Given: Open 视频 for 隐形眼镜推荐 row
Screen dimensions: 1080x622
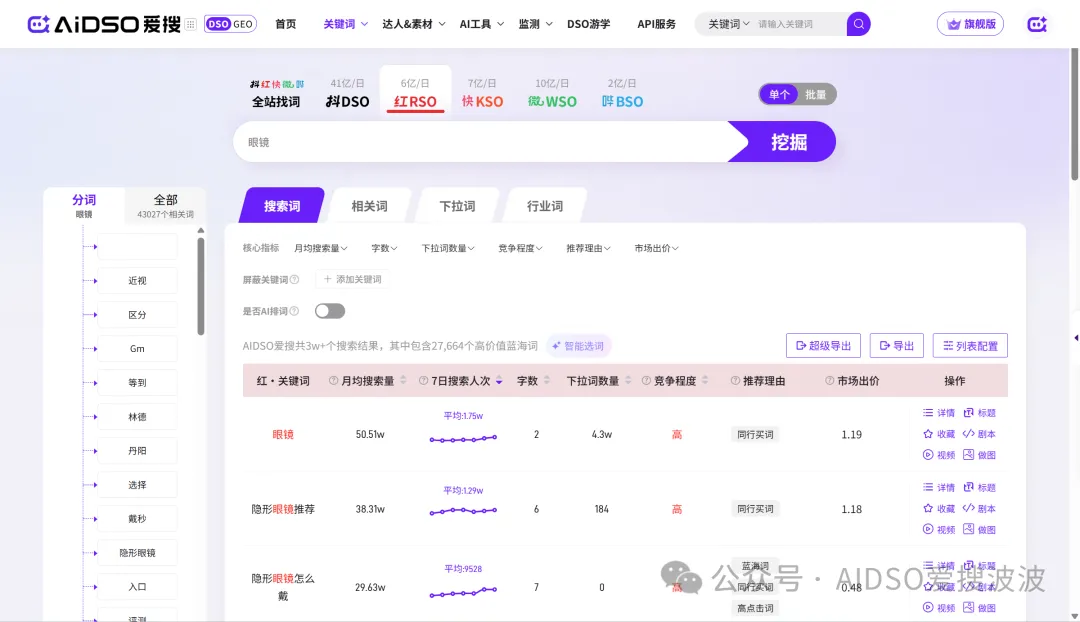Looking at the screenshot, I should 939,530.
